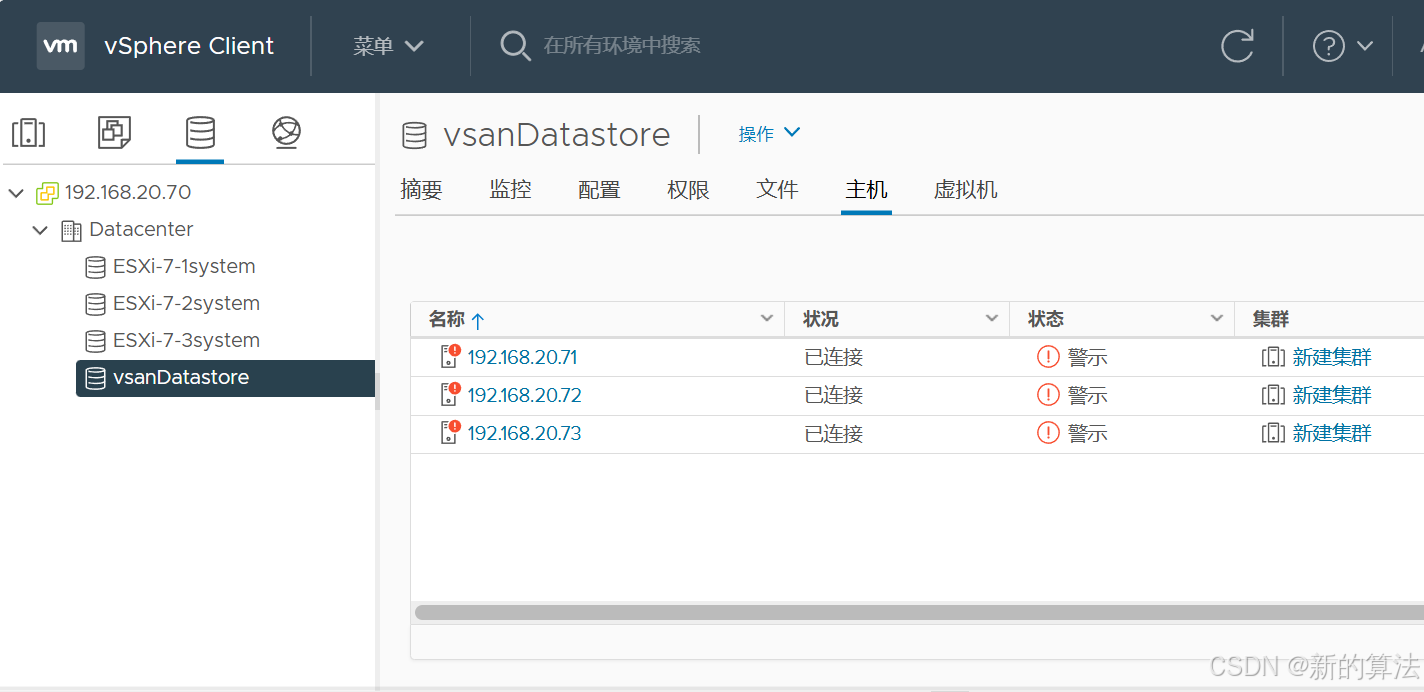Collapse the 192.168.20.70 vCenter node

16,193
